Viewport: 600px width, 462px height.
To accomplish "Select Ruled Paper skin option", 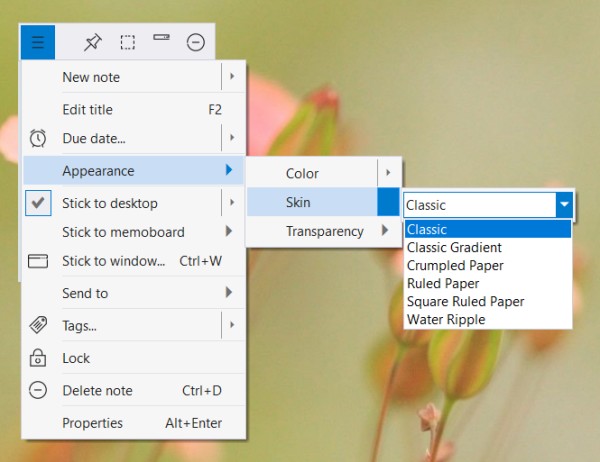I will point(488,283).
